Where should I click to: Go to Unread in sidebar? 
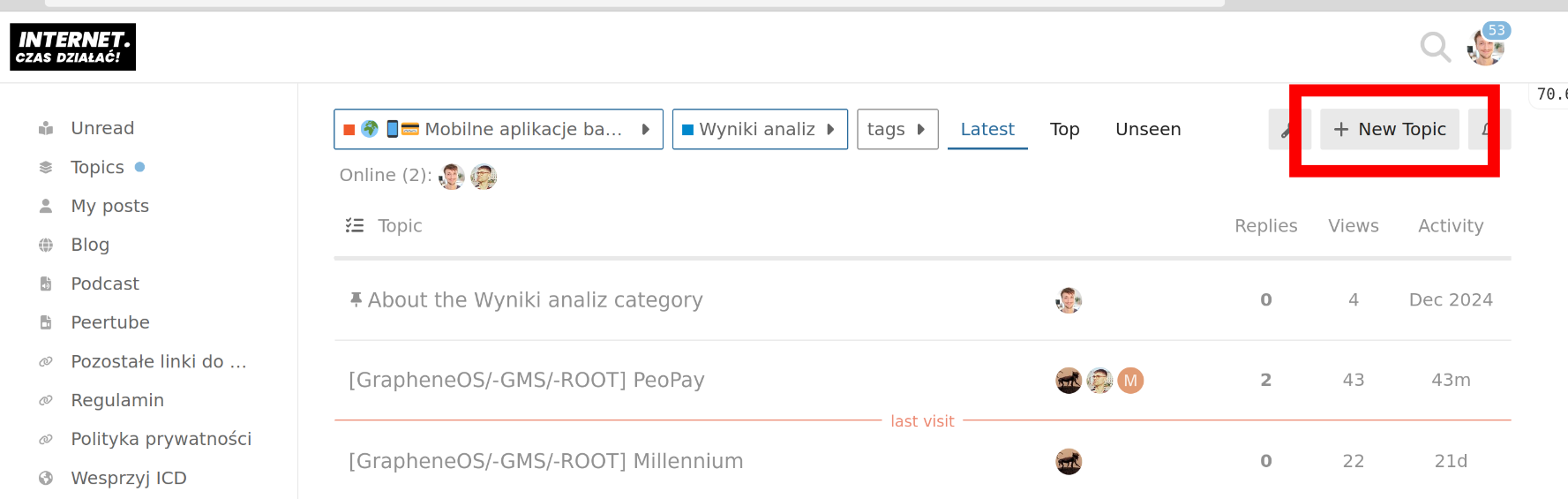(102, 128)
